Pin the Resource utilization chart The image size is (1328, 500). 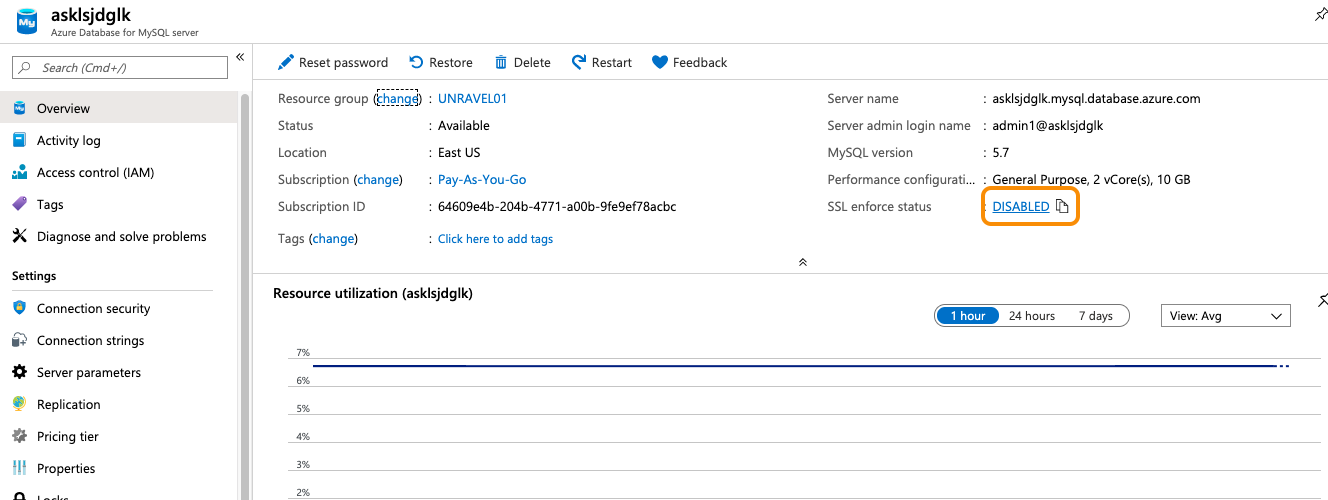click(x=1322, y=300)
